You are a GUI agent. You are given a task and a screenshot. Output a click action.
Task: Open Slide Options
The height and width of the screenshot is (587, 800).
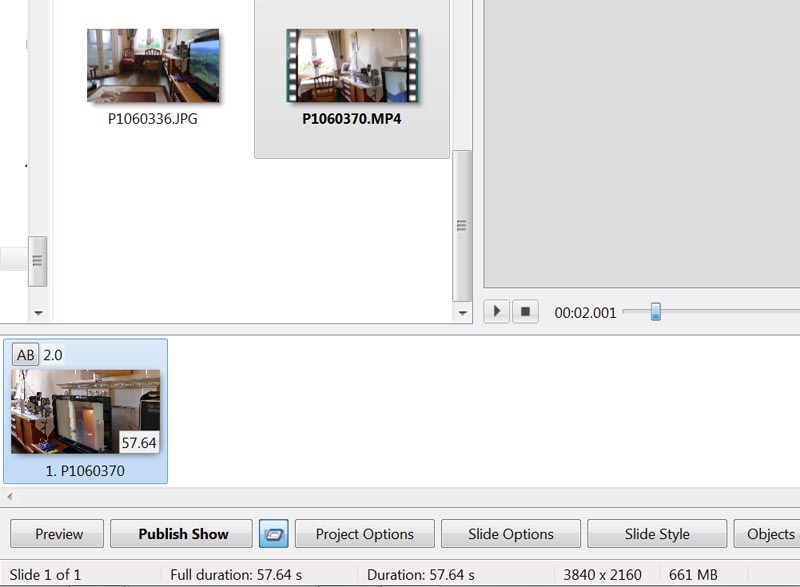(x=511, y=534)
